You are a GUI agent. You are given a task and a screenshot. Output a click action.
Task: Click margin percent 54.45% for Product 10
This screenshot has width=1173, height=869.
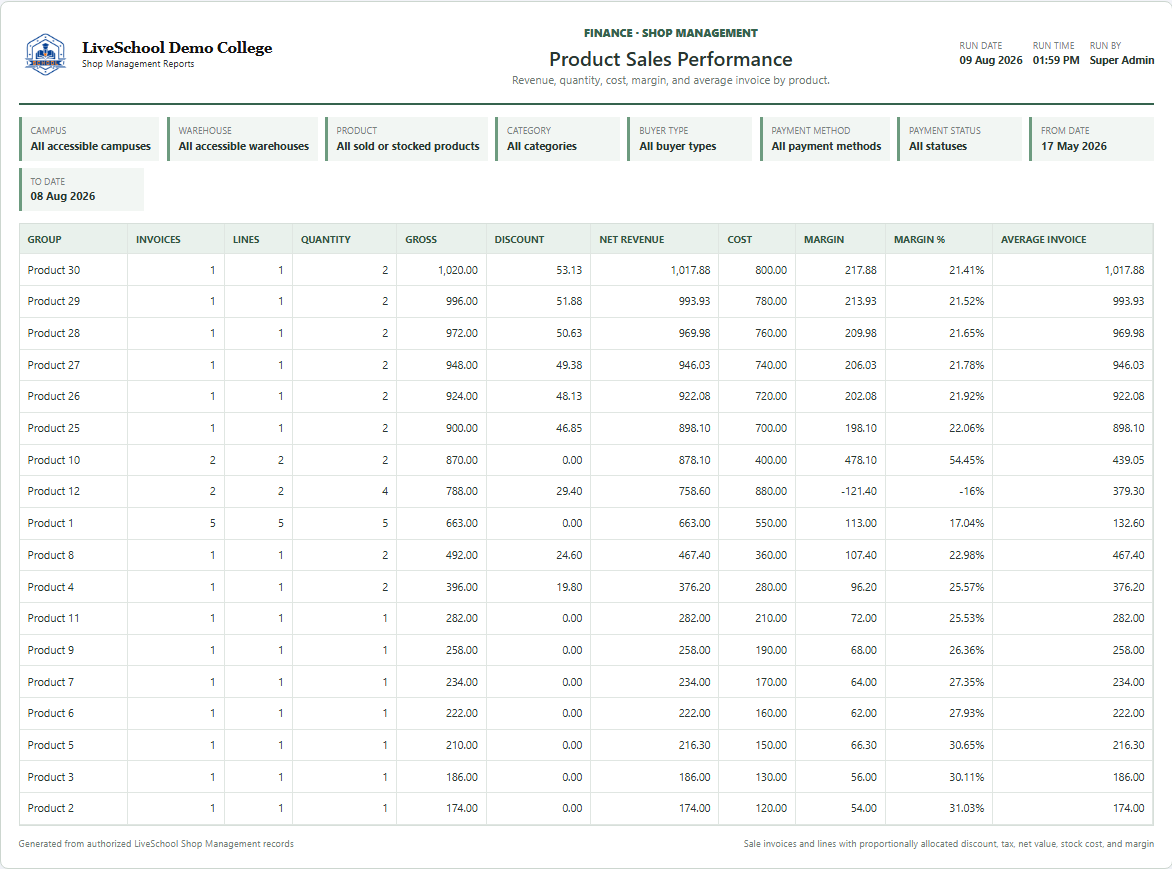tap(967, 460)
